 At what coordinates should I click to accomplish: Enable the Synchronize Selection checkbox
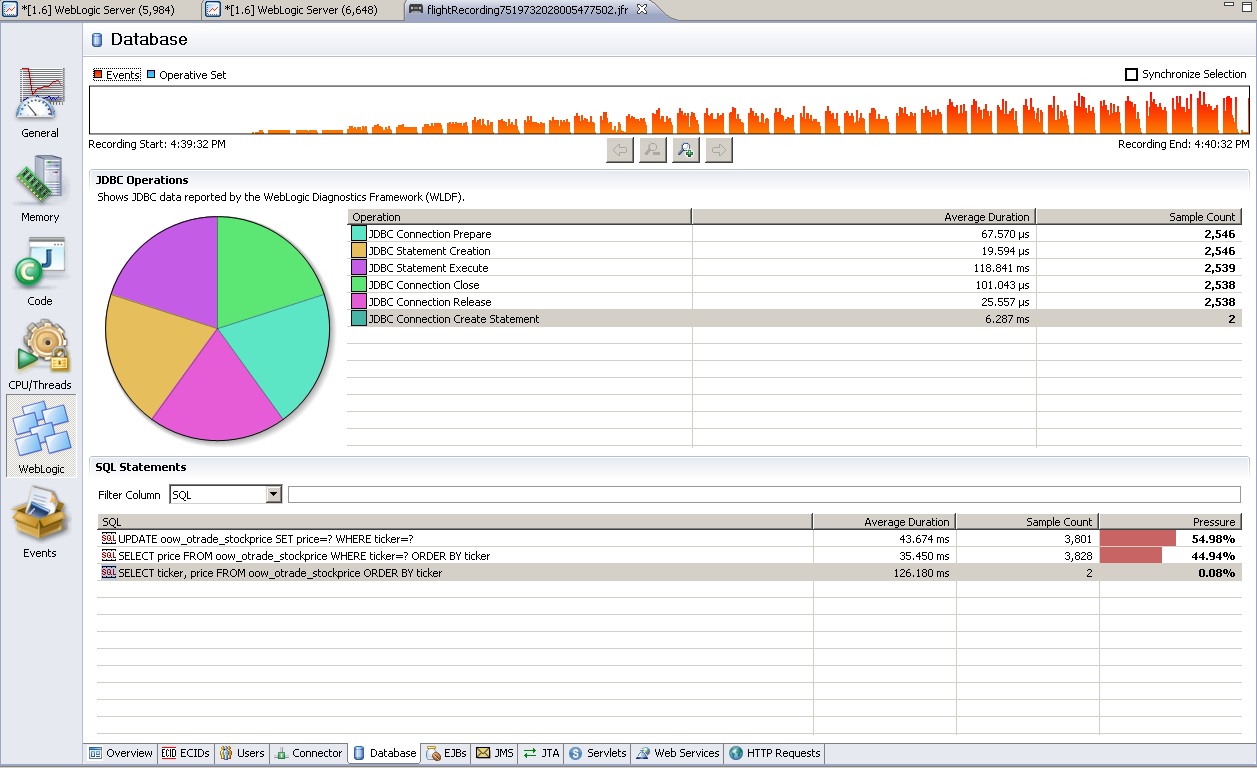1132,74
